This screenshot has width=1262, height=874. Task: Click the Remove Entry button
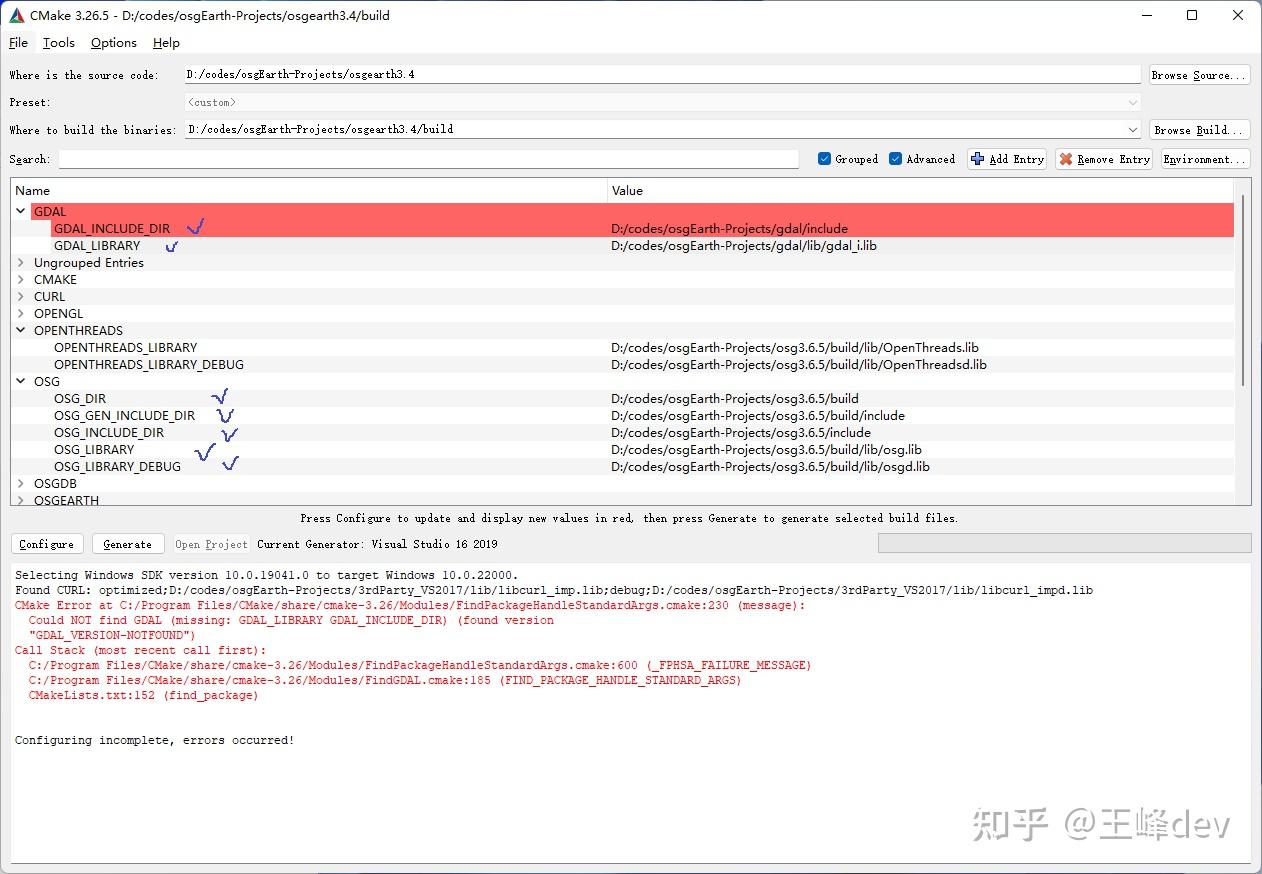pos(1104,159)
